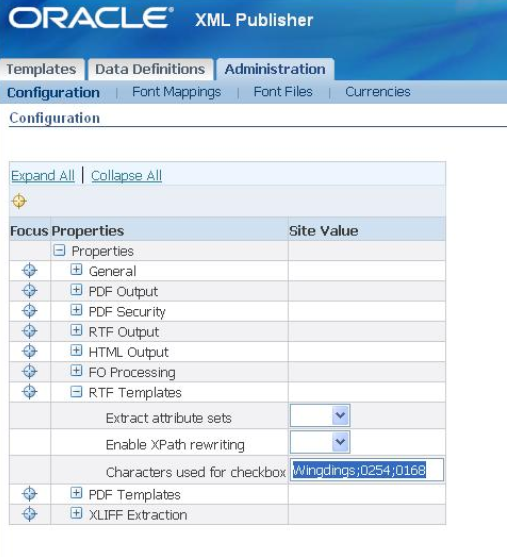507x557 pixels.
Task: Focus on the General properties row
Action: 29,271
